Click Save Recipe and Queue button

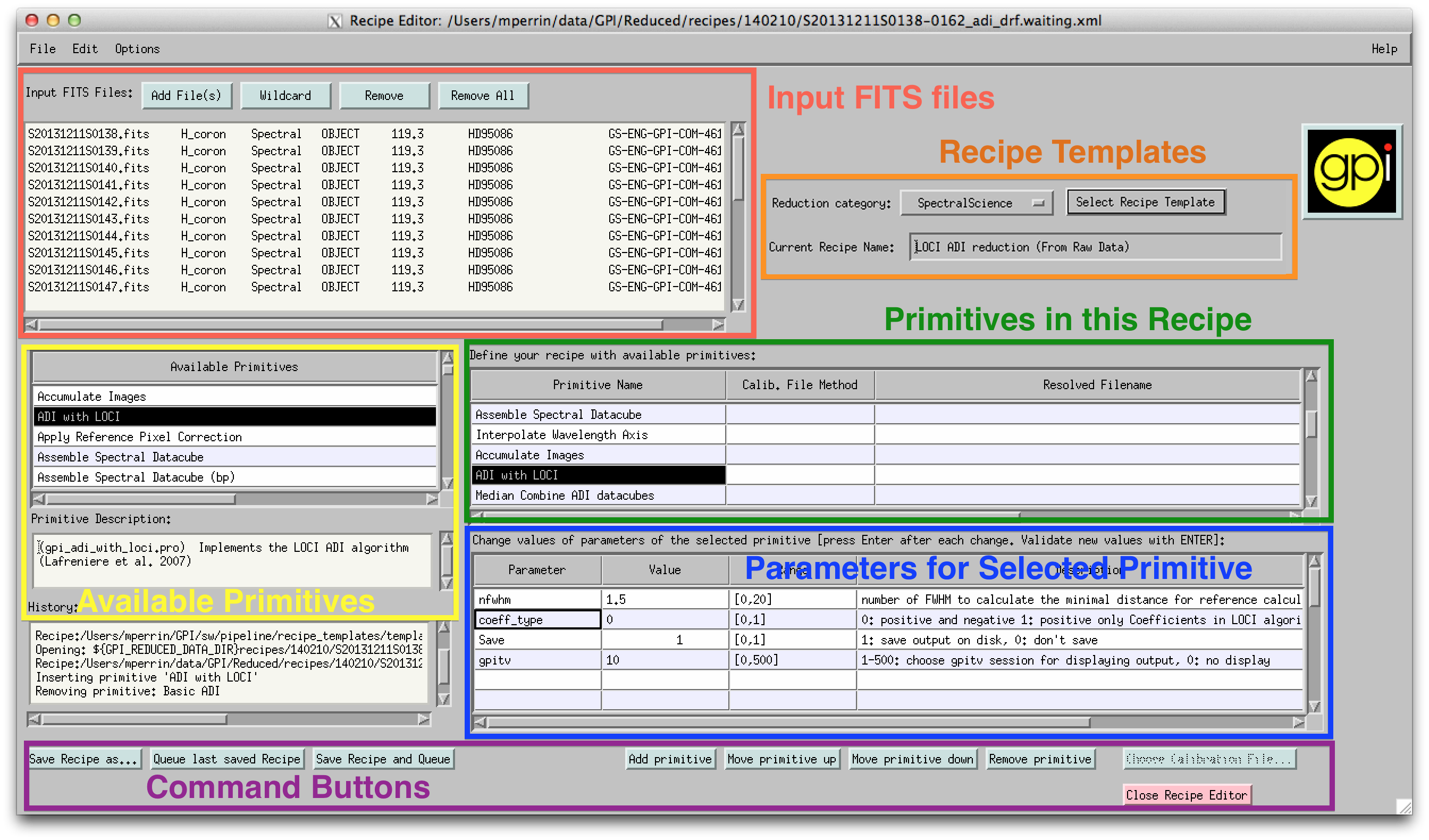[x=383, y=759]
